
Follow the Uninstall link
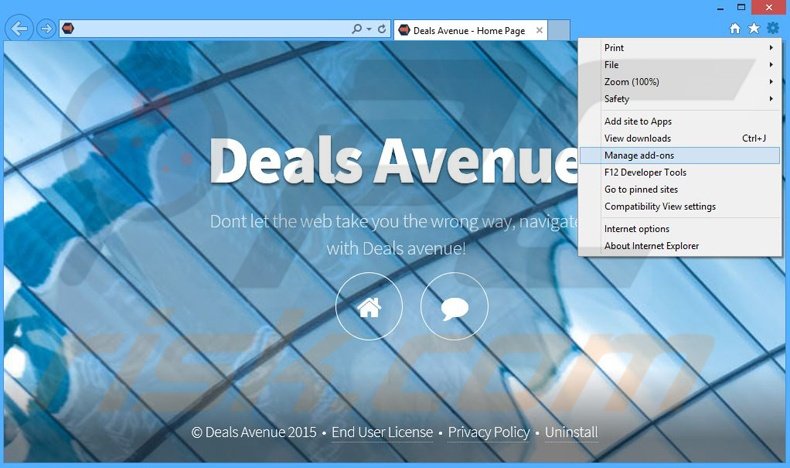(x=571, y=432)
